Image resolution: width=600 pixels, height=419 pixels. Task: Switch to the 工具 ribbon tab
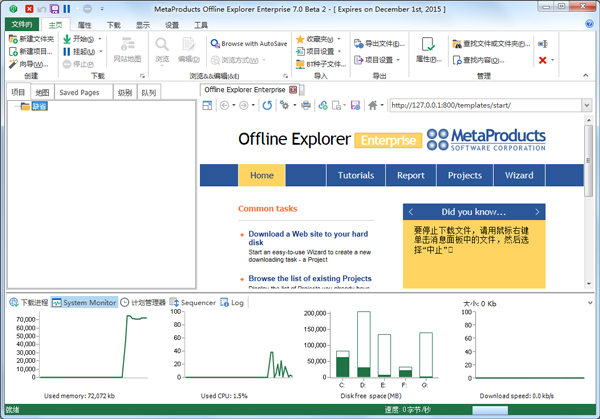click(201, 25)
